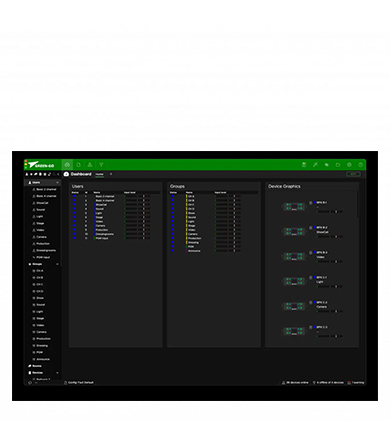Image resolution: width=390 pixels, height=421 pixels.
Task: Select CH A group in sidebar
Action: pos(38,271)
